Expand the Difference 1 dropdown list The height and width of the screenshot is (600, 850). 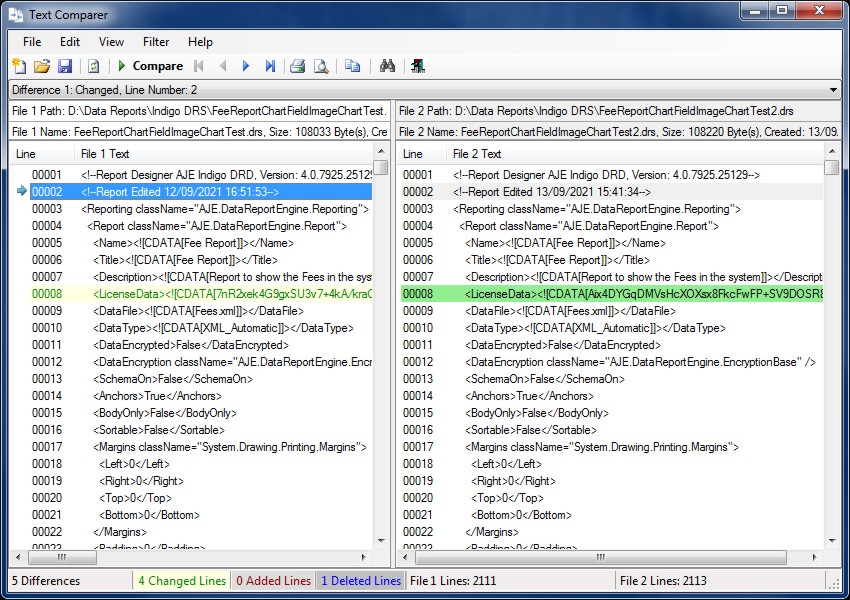[834, 90]
